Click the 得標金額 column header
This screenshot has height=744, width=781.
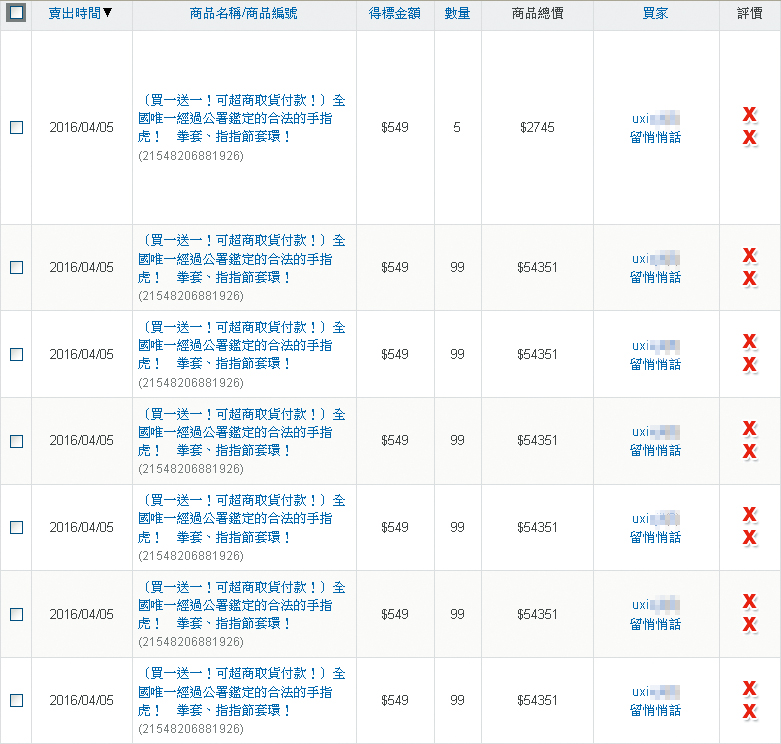[394, 13]
